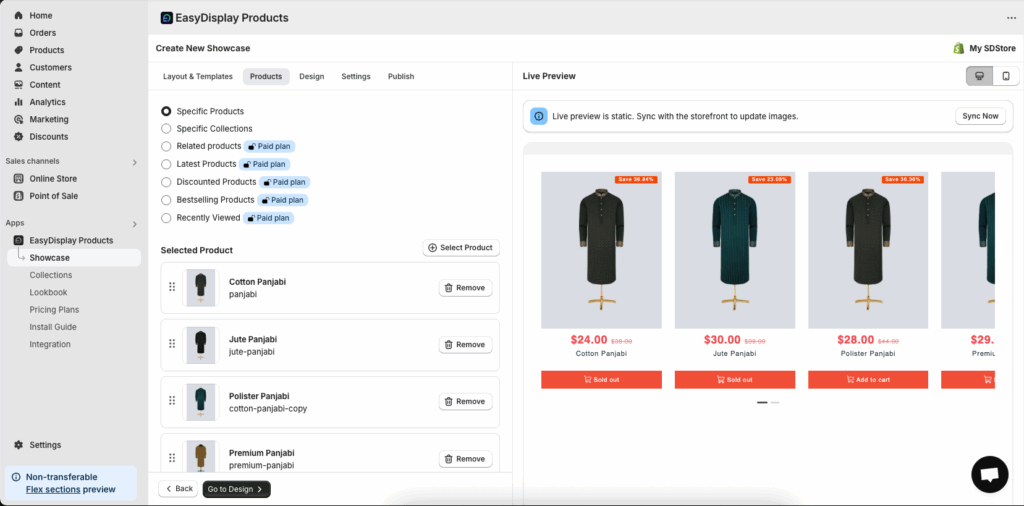Select the Specific Products radio option
The height and width of the screenshot is (506, 1024).
point(166,112)
